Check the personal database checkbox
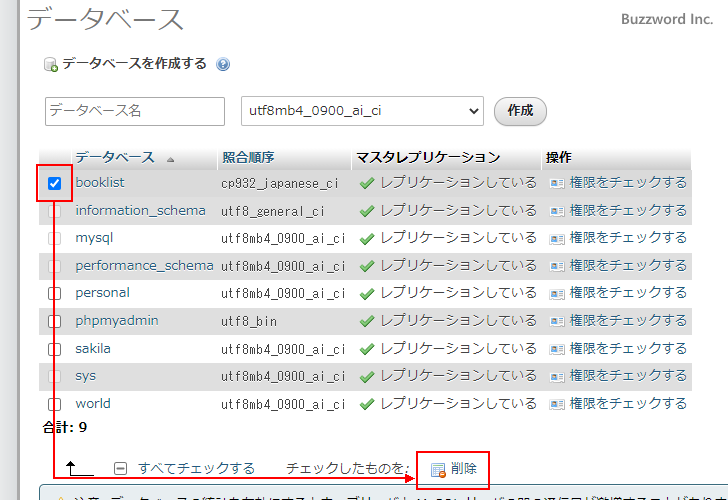Image resolution: width=728 pixels, height=500 pixels. pos(54,294)
